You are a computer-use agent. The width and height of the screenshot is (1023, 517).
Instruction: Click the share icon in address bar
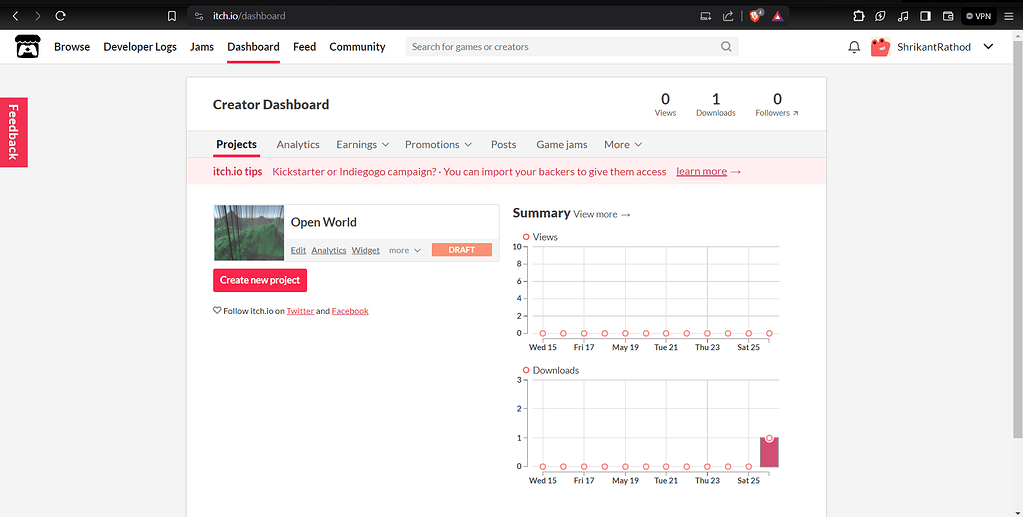728,16
